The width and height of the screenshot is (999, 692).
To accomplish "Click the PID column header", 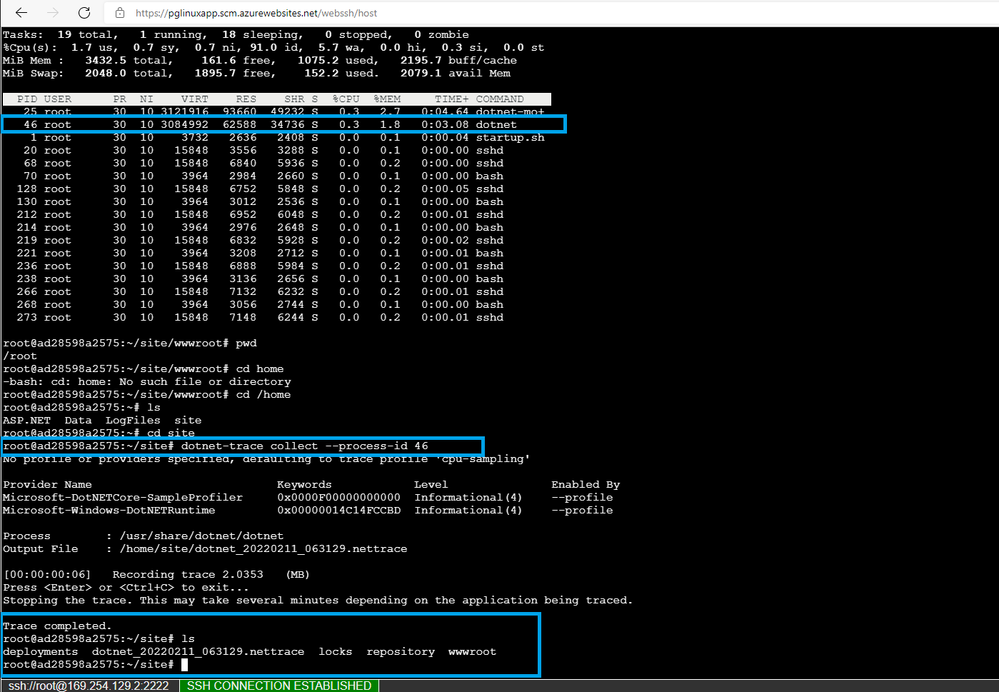I will 27,99.
